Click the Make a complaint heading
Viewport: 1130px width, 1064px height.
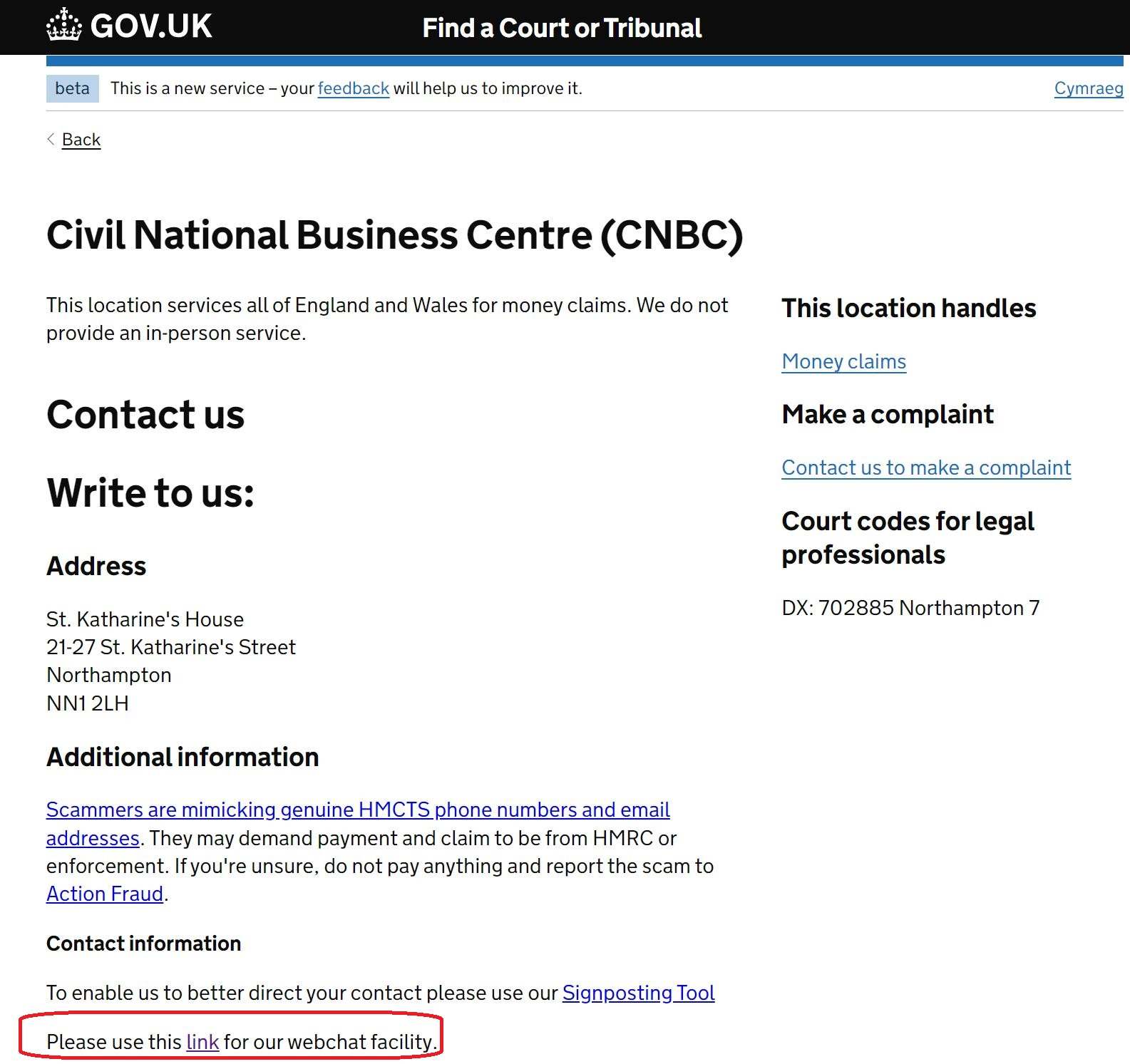click(888, 414)
